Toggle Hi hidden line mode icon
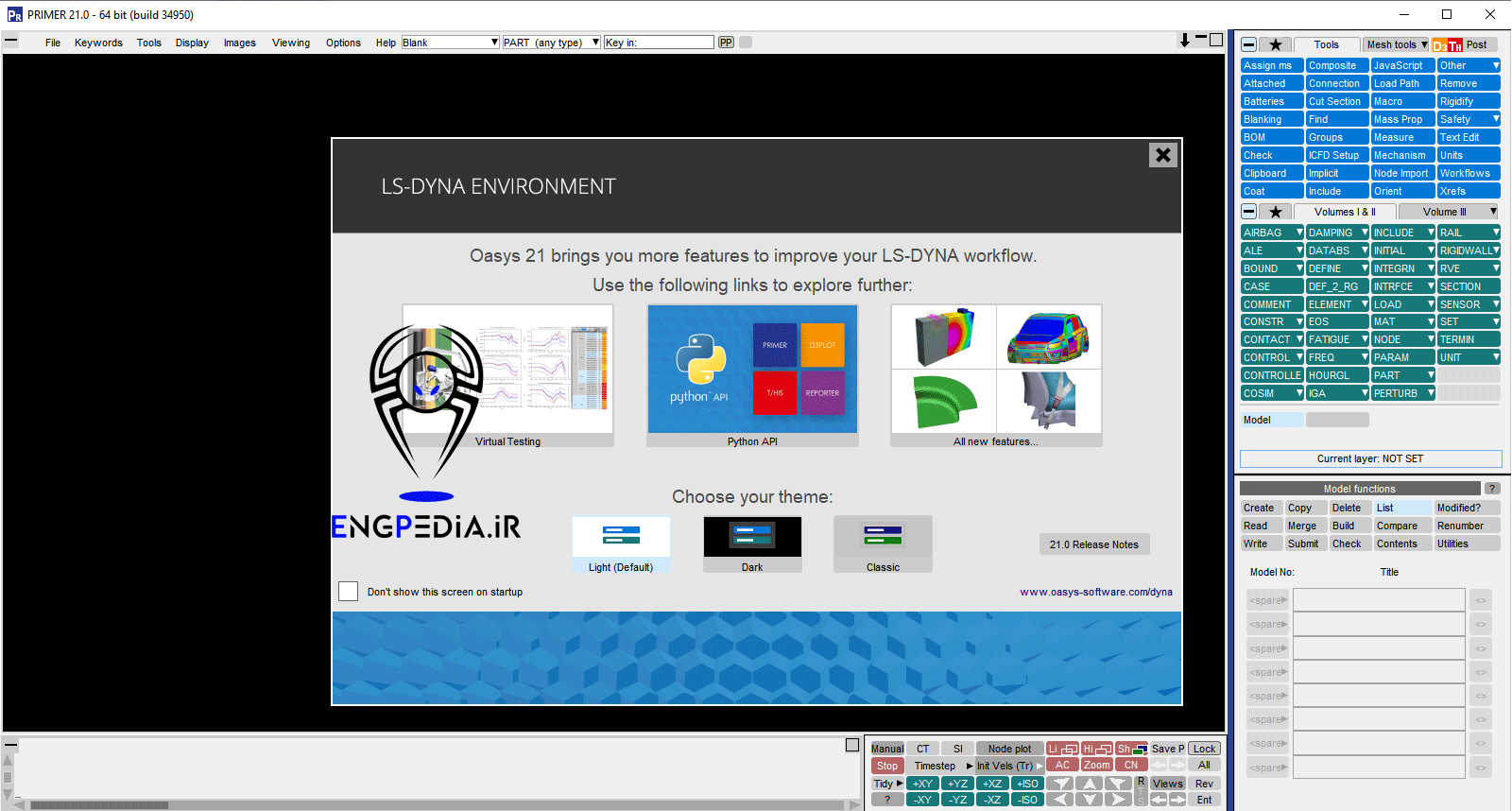This screenshot has width=1512, height=811. point(1097,749)
